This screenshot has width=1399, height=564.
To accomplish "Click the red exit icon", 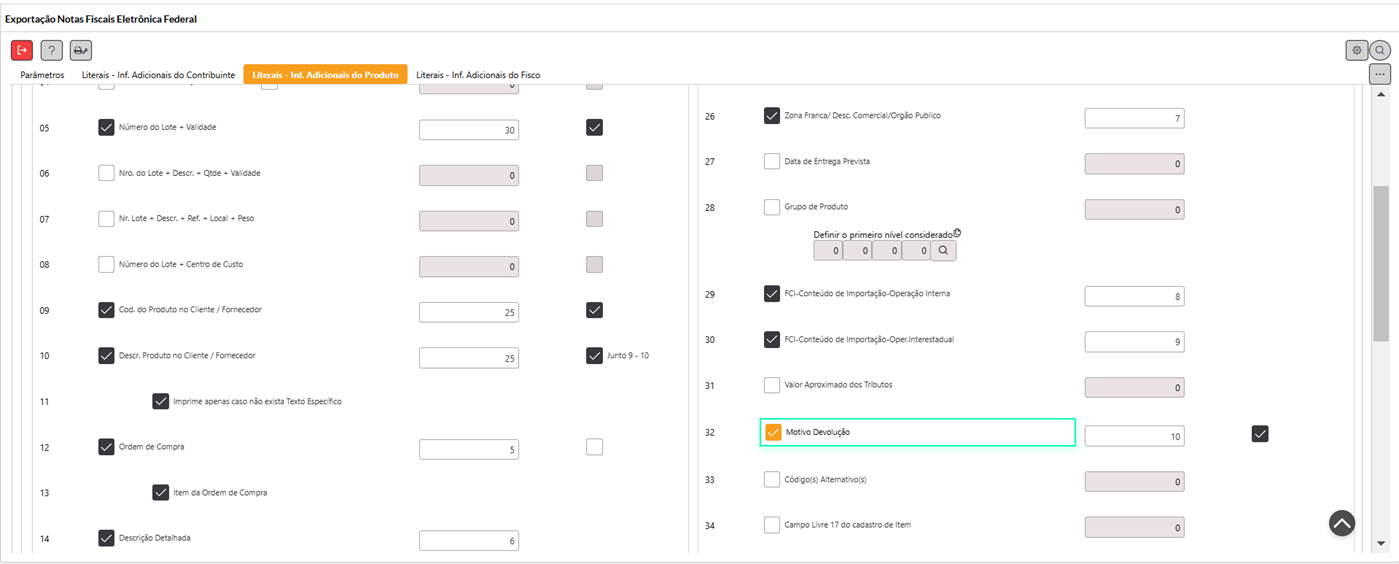I will (x=22, y=50).
